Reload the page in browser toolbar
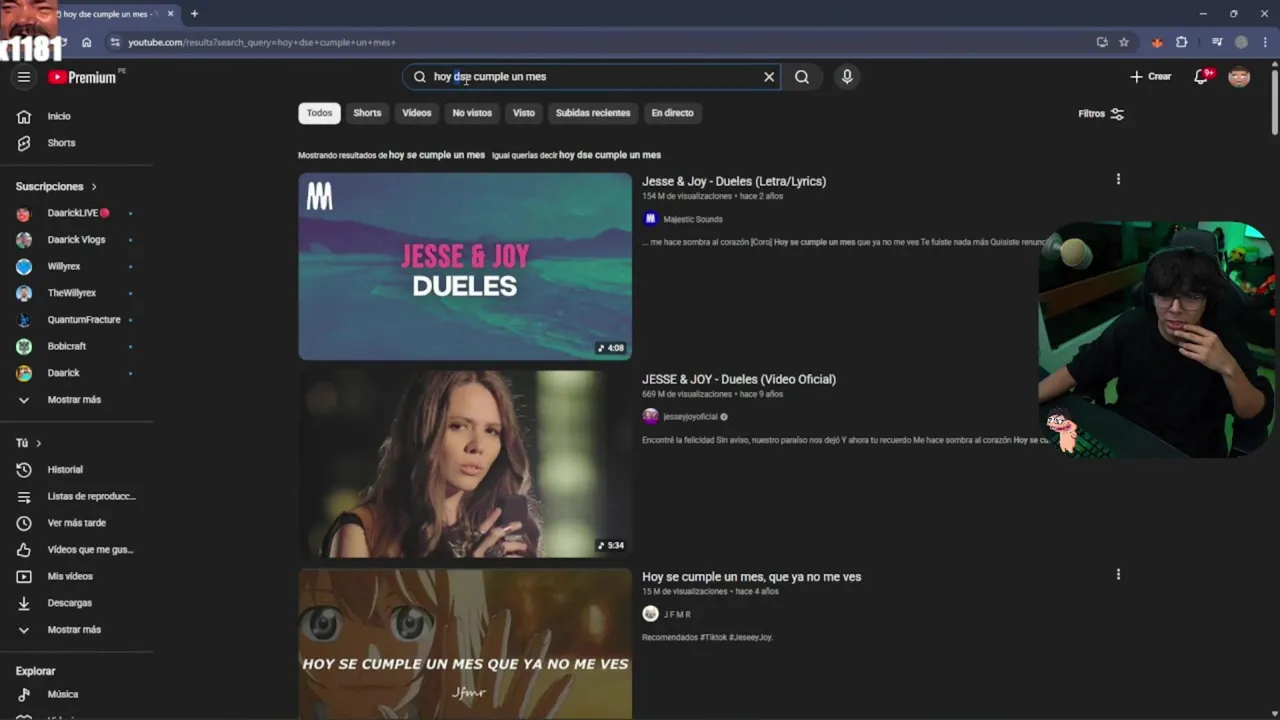 [62, 42]
